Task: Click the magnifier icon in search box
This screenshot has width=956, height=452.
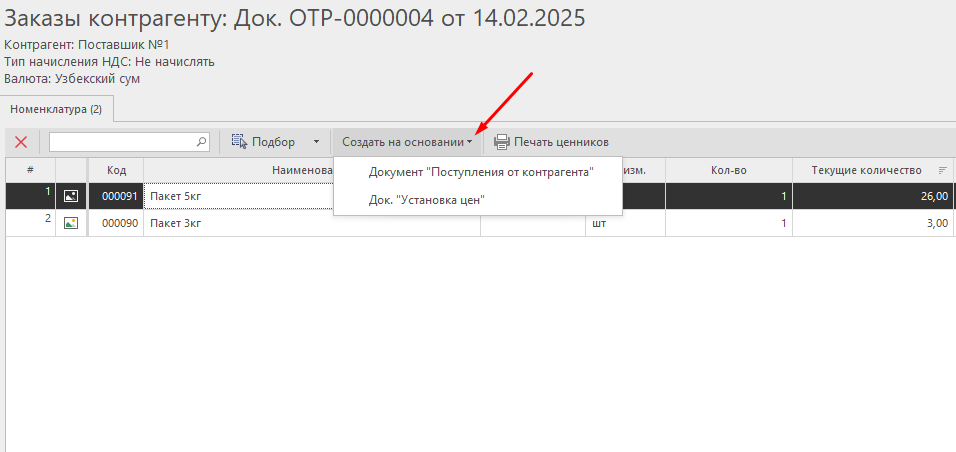Action: tap(201, 142)
